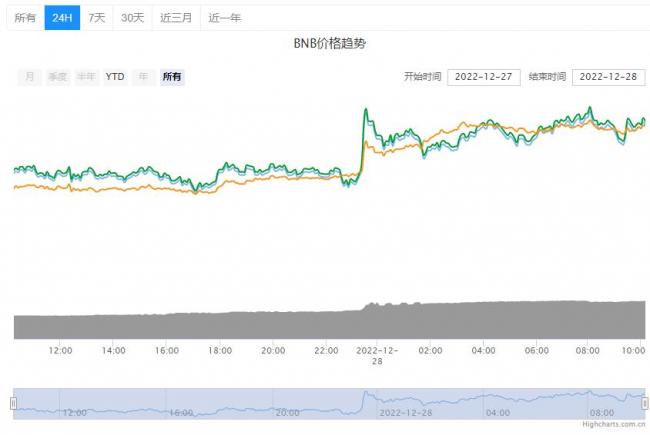Select the 半年 zoom range button
Image resolution: width=650 pixels, height=435 pixels.
[x=86, y=77]
